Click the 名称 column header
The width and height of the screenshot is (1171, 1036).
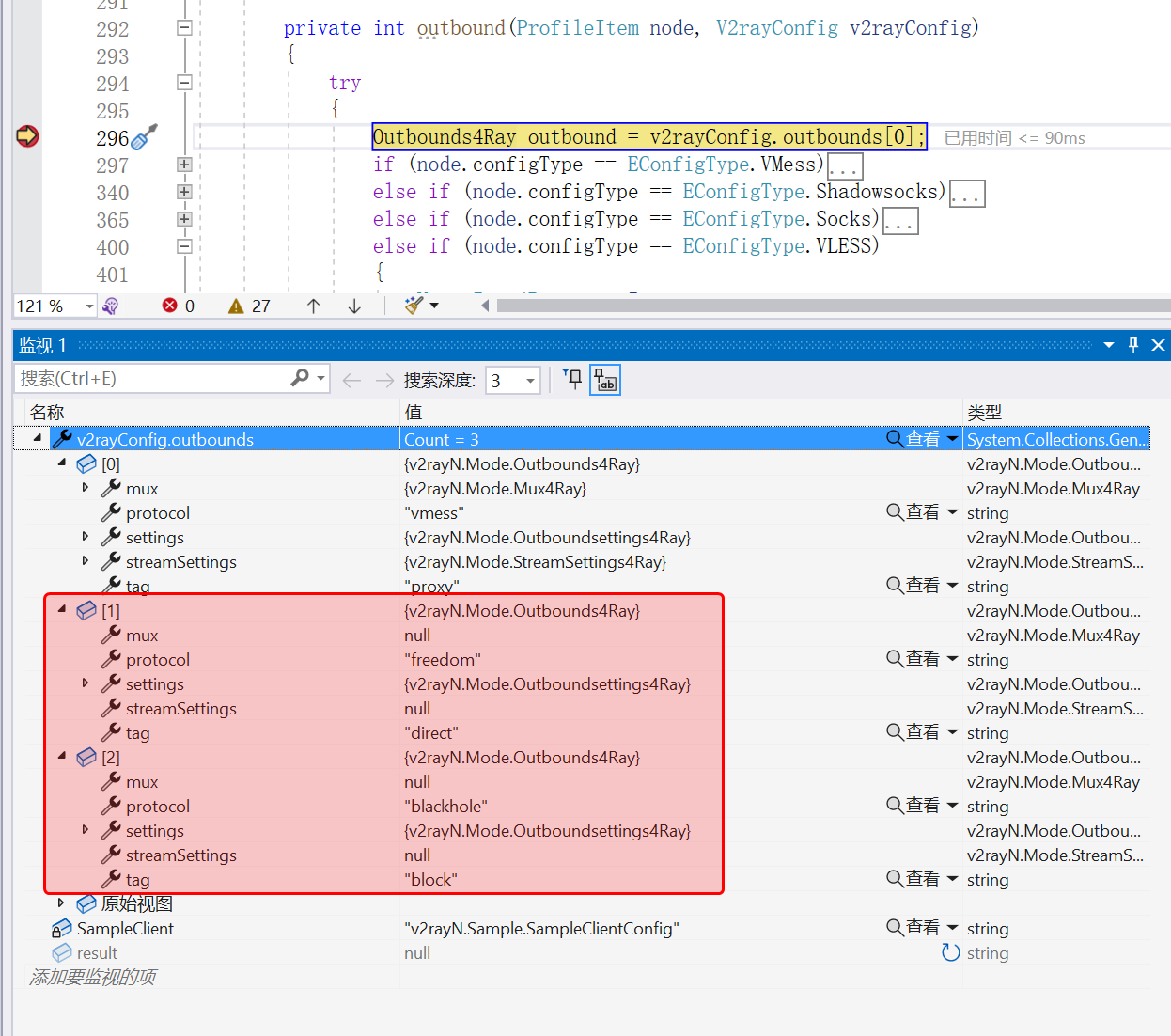[x=47, y=412]
